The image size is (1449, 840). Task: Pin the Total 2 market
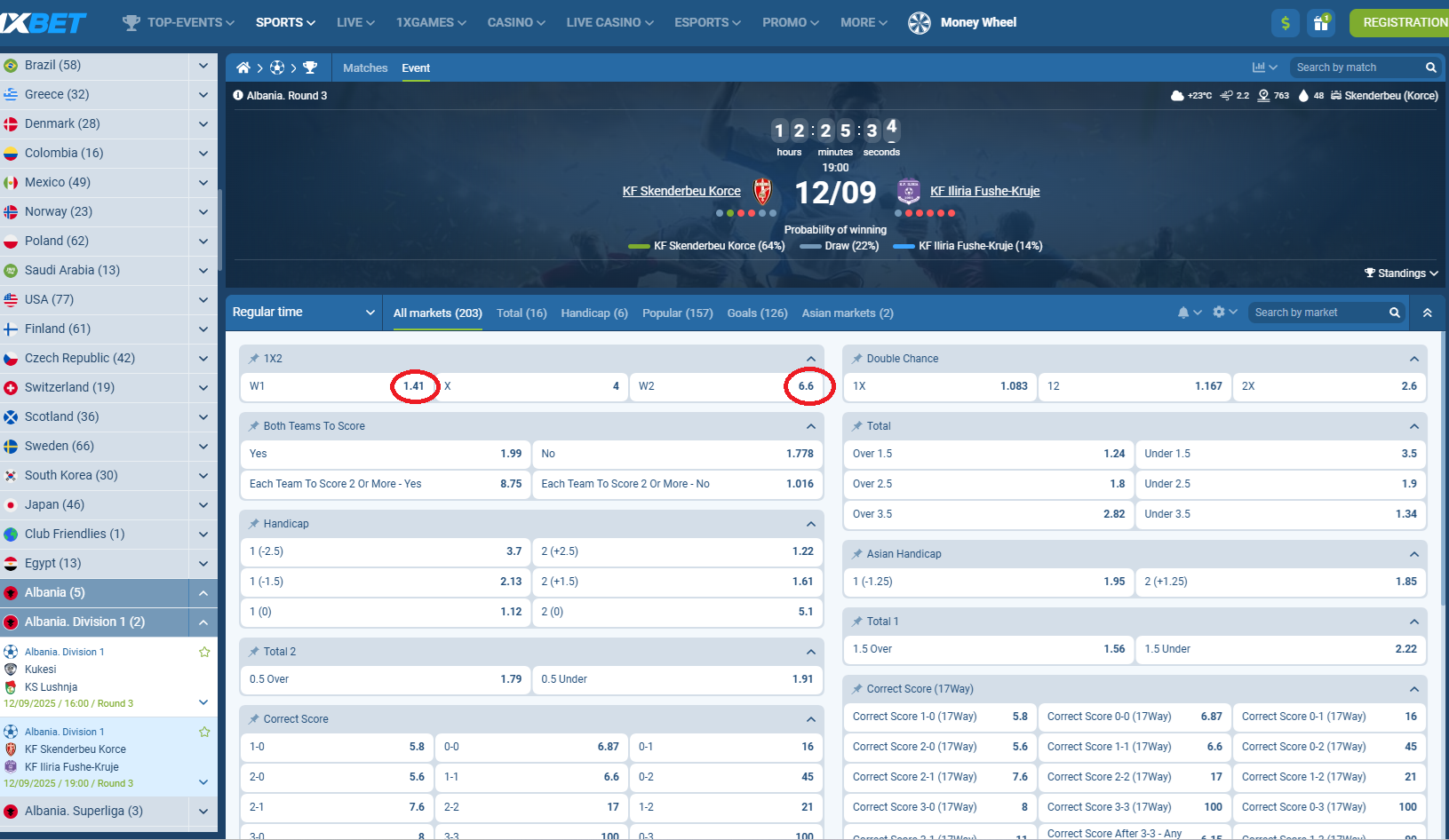(x=254, y=652)
